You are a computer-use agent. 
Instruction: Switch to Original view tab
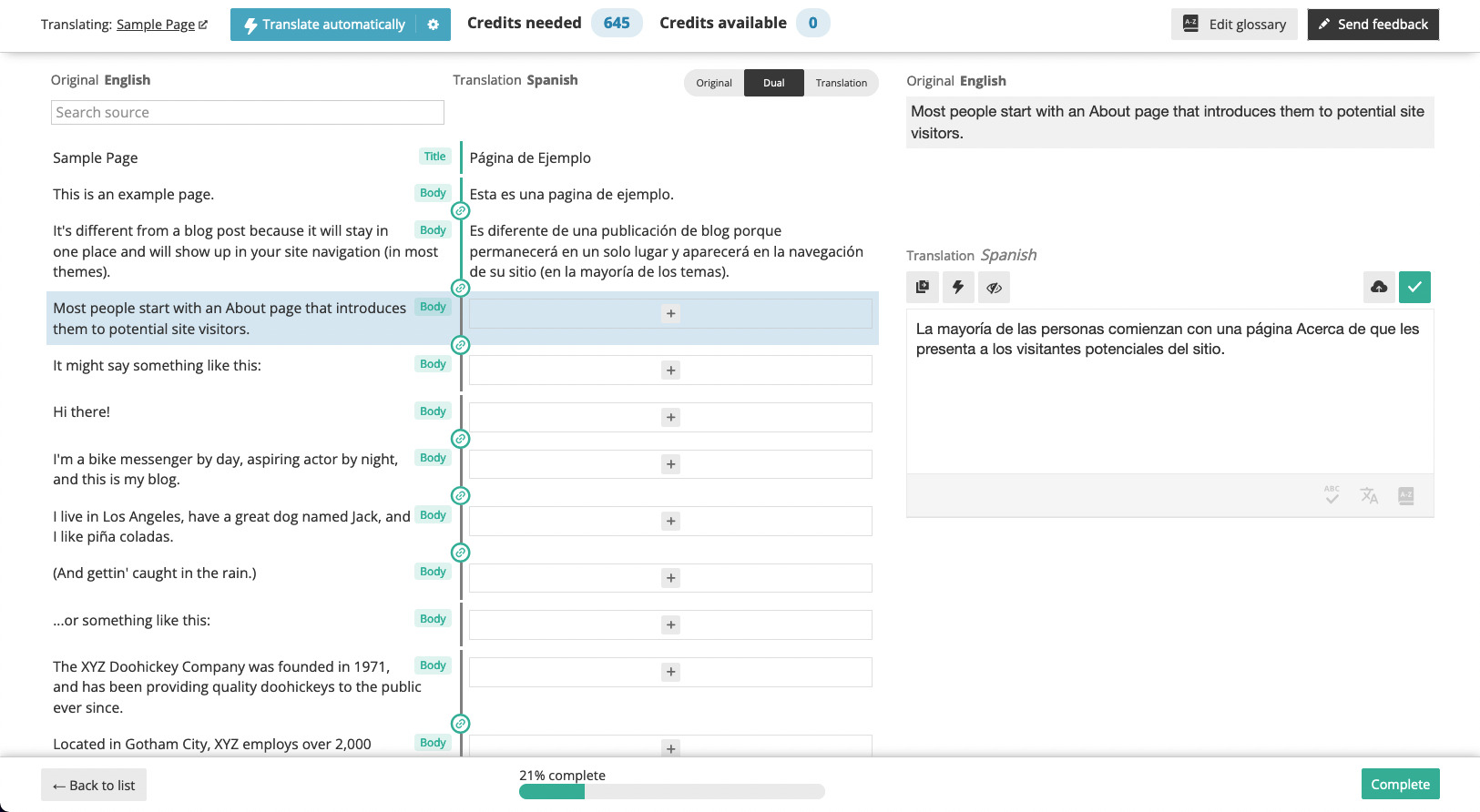coord(714,83)
